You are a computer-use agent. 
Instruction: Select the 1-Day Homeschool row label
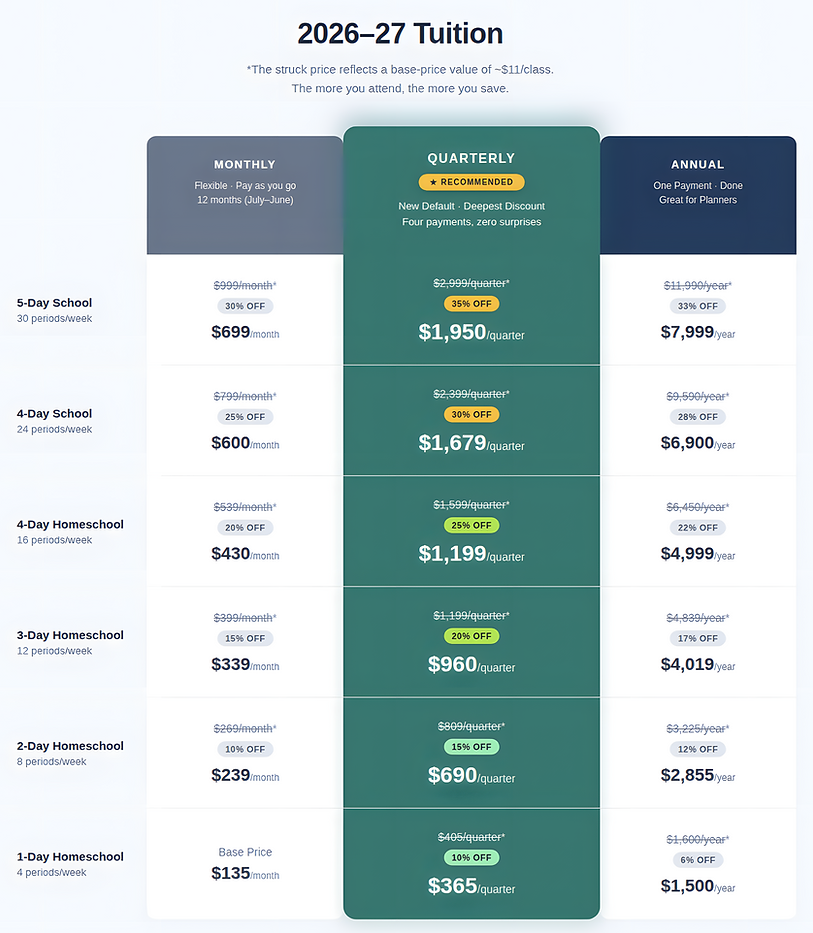[x=70, y=856]
